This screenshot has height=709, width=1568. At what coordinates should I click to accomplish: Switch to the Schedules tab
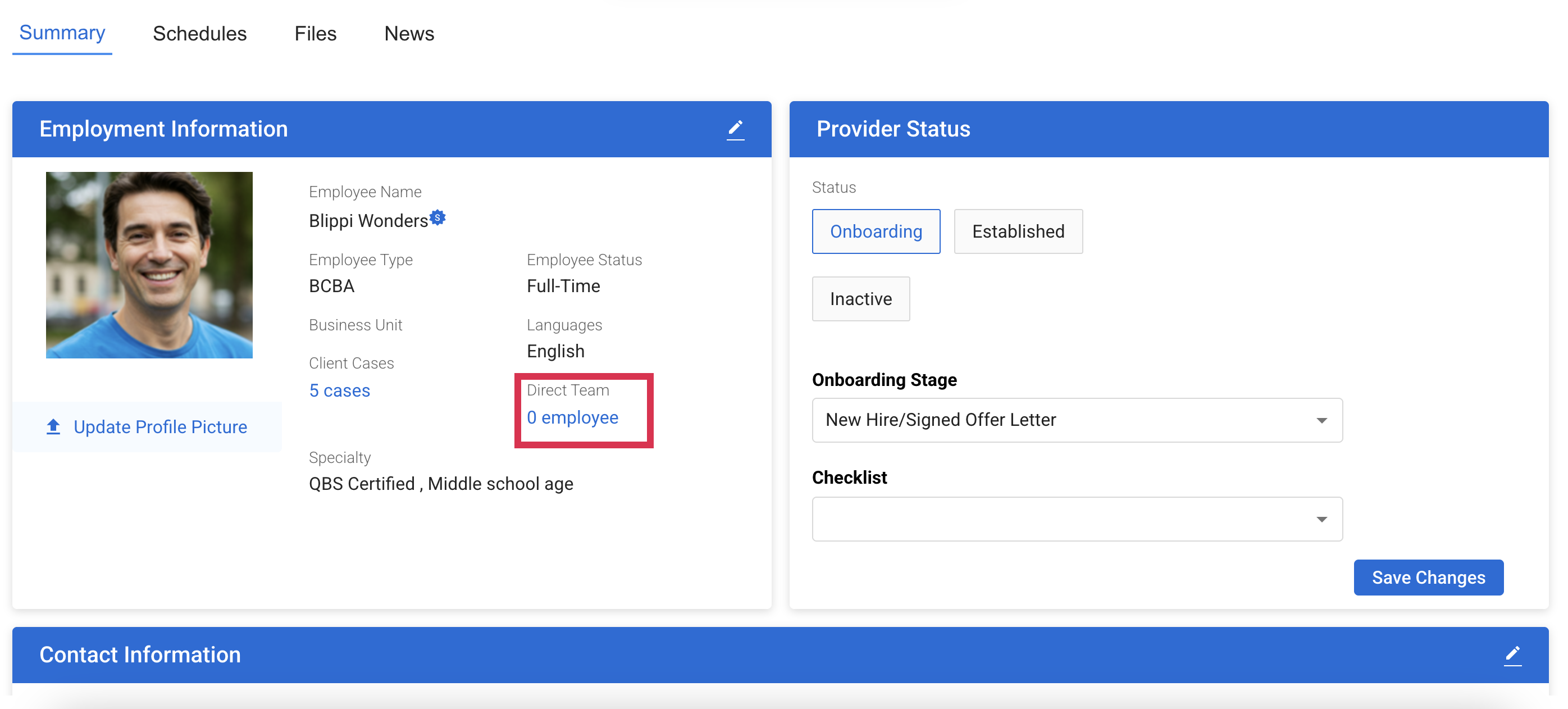200,34
